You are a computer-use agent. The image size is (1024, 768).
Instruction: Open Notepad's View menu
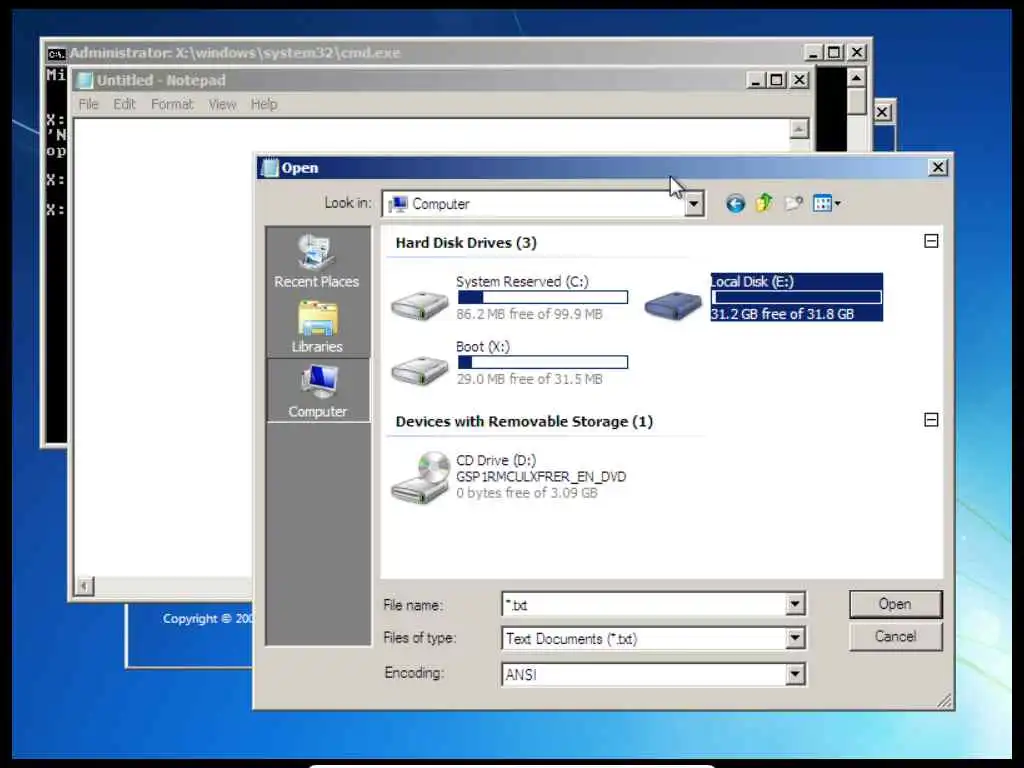222,104
